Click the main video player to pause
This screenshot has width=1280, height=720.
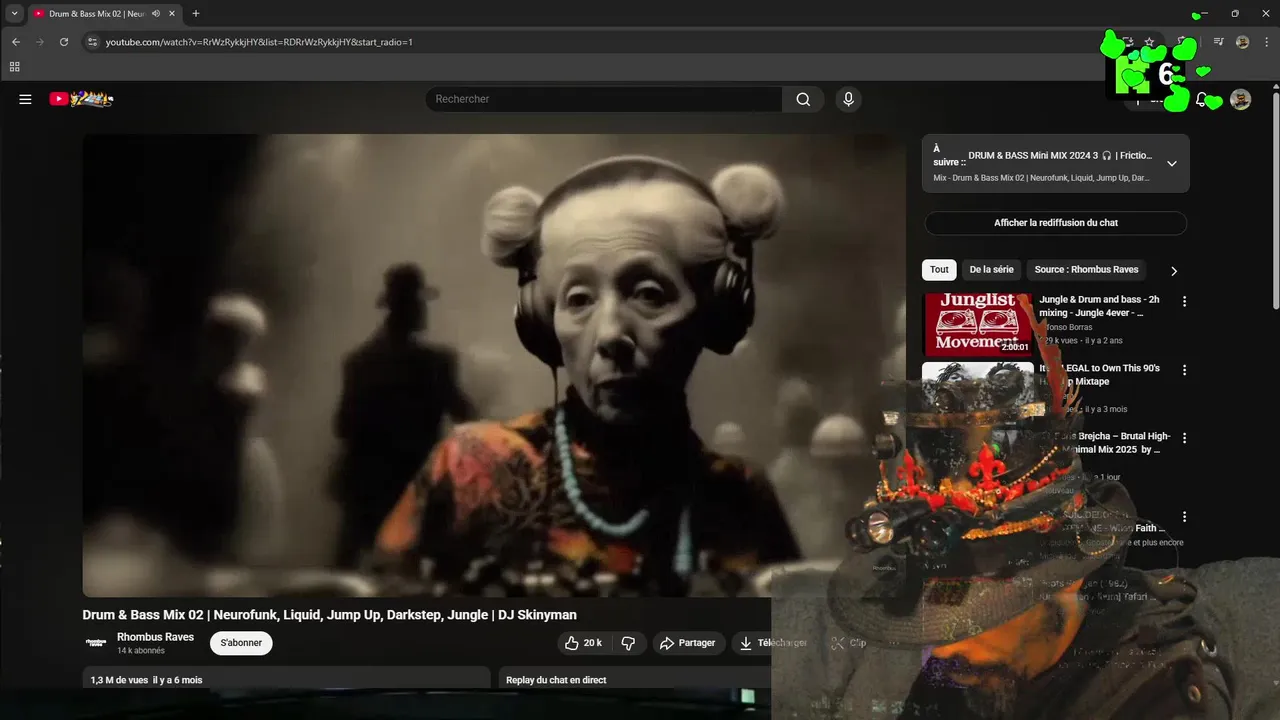tap(494, 366)
